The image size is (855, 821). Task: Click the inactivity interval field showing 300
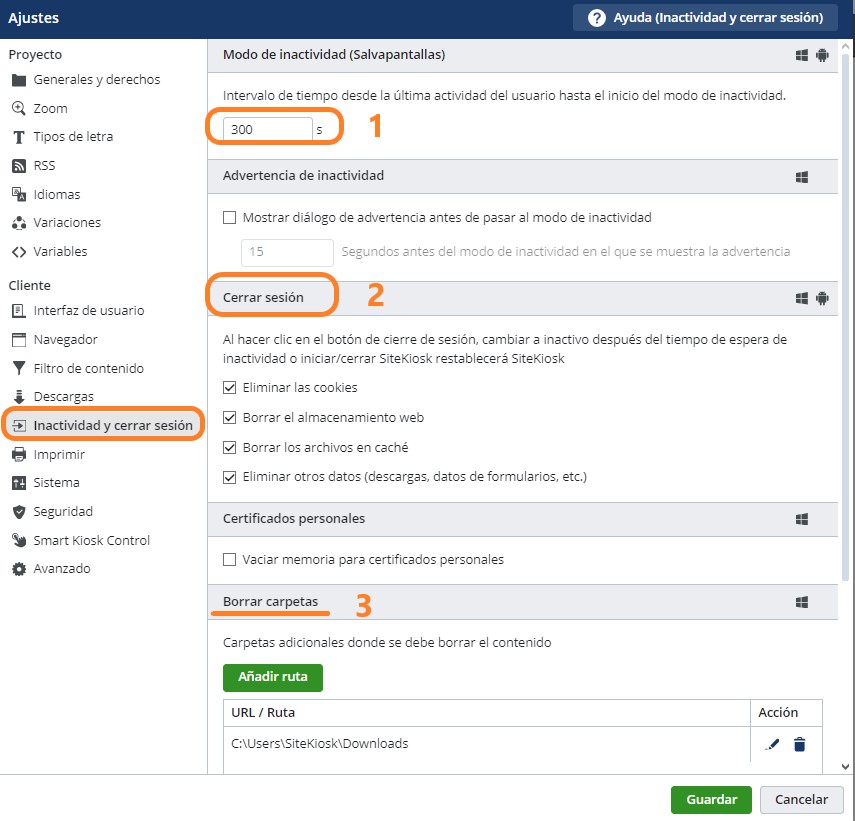pos(267,128)
